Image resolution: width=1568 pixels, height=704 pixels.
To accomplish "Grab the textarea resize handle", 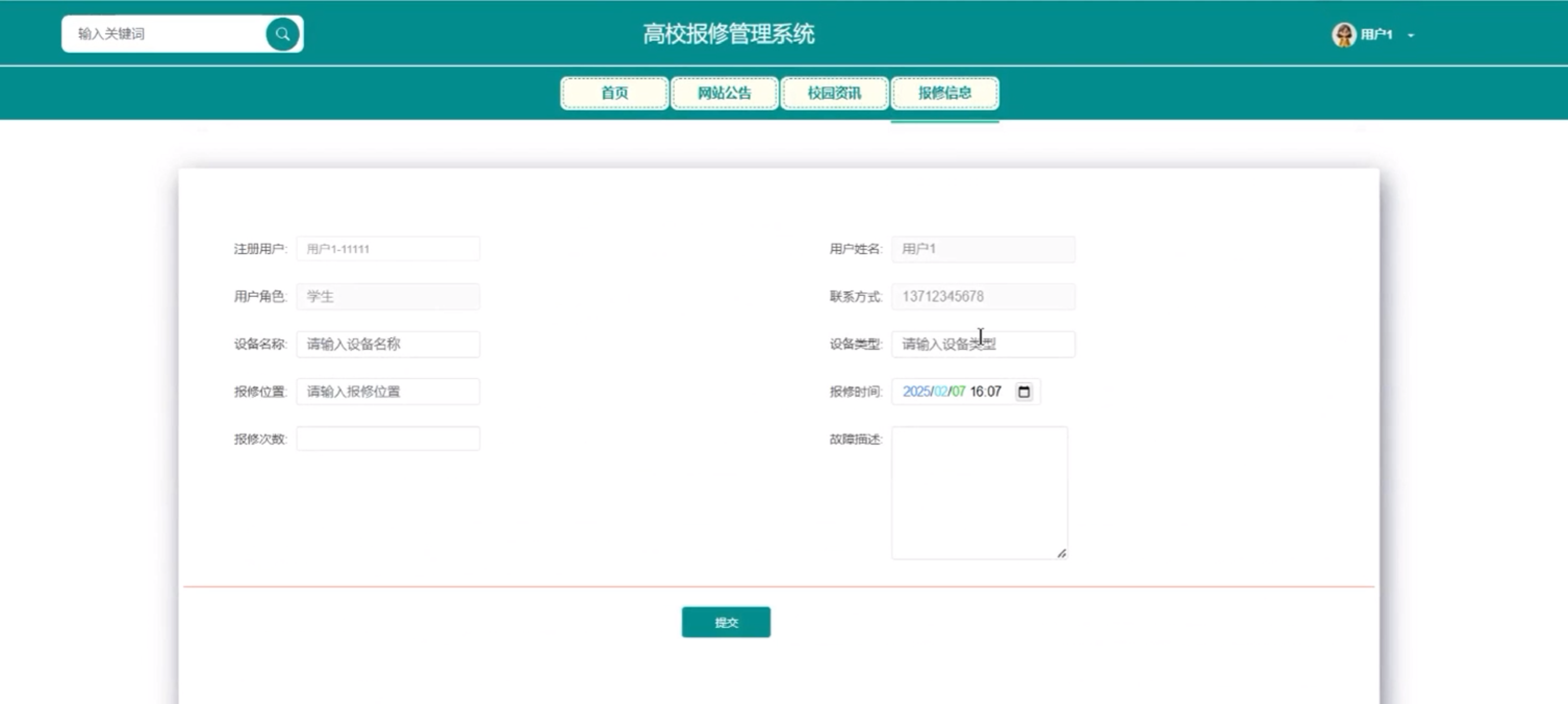I will (x=1061, y=553).
